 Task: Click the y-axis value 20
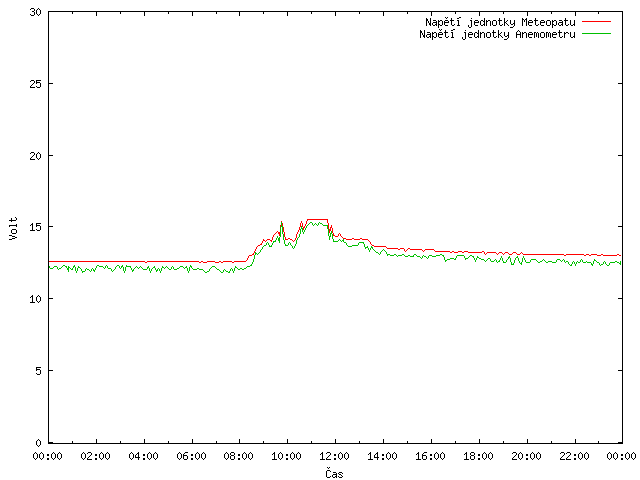36,156
